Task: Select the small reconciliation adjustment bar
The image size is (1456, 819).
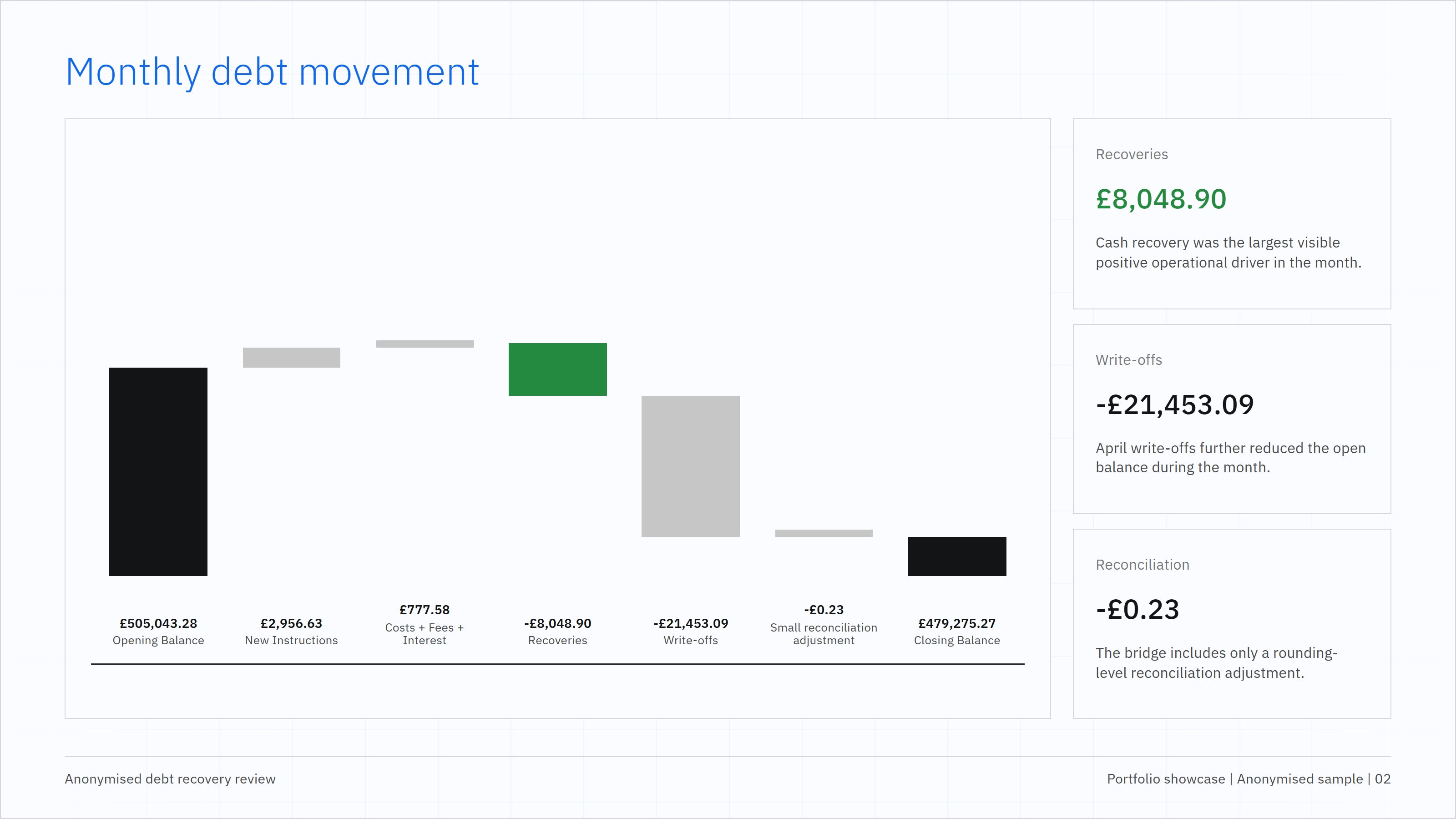Action: click(824, 533)
